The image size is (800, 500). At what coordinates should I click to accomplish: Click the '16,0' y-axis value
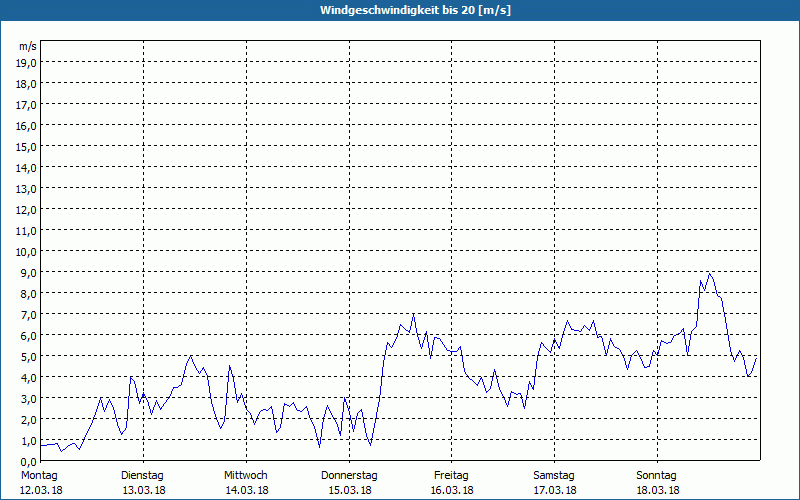coord(27,126)
